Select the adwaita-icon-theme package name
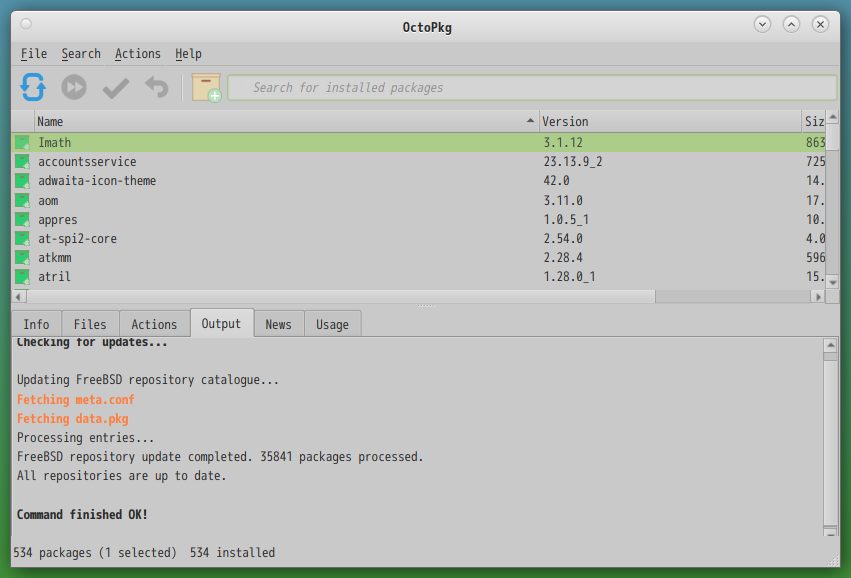This screenshot has height=578, width=851. tap(97, 181)
